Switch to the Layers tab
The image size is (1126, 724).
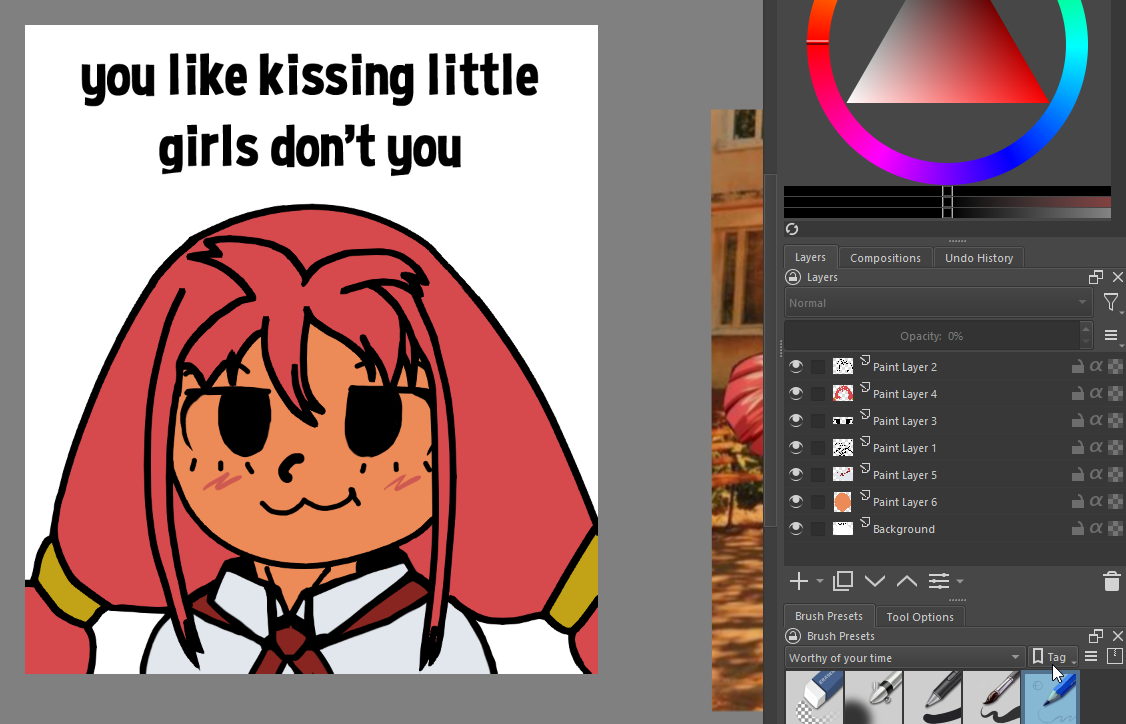coord(810,257)
